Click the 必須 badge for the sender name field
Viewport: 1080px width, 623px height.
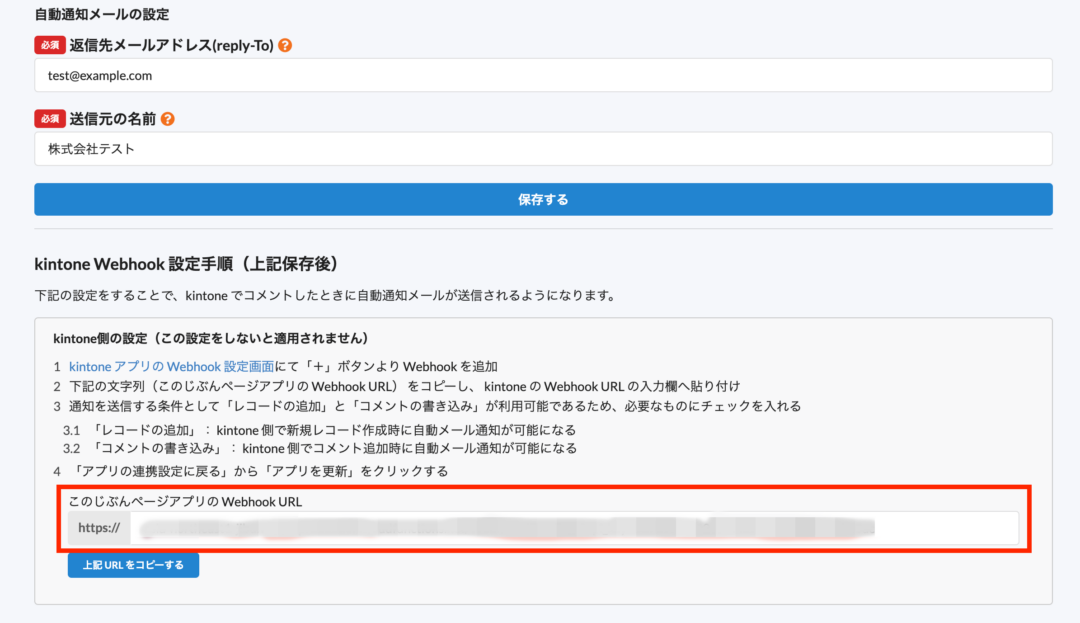[50, 118]
